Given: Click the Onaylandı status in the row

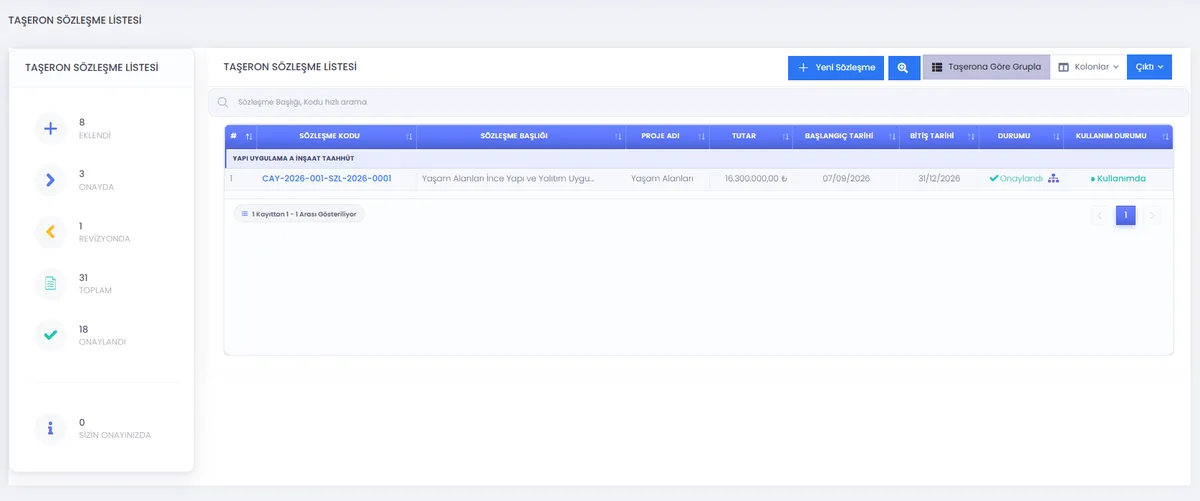Looking at the screenshot, I should (1016, 178).
